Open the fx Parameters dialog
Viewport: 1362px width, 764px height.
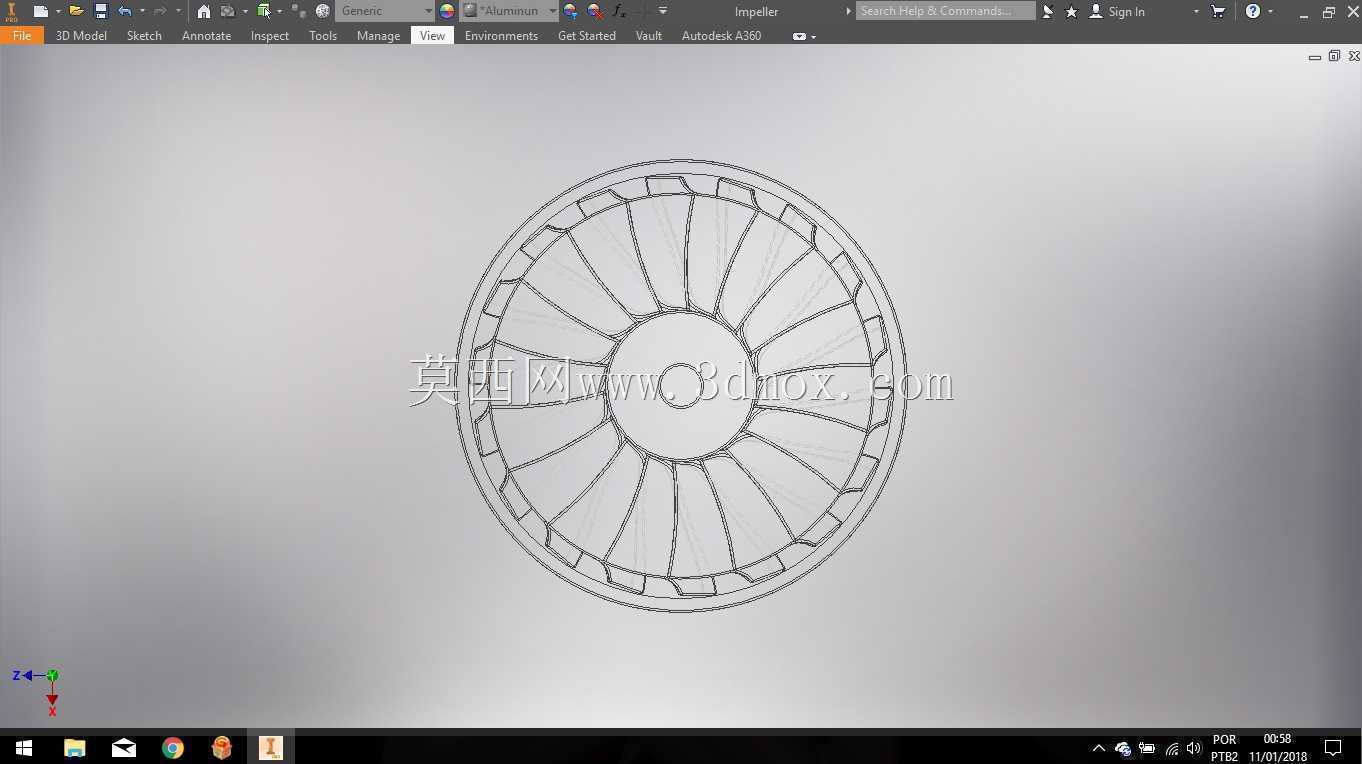619,11
